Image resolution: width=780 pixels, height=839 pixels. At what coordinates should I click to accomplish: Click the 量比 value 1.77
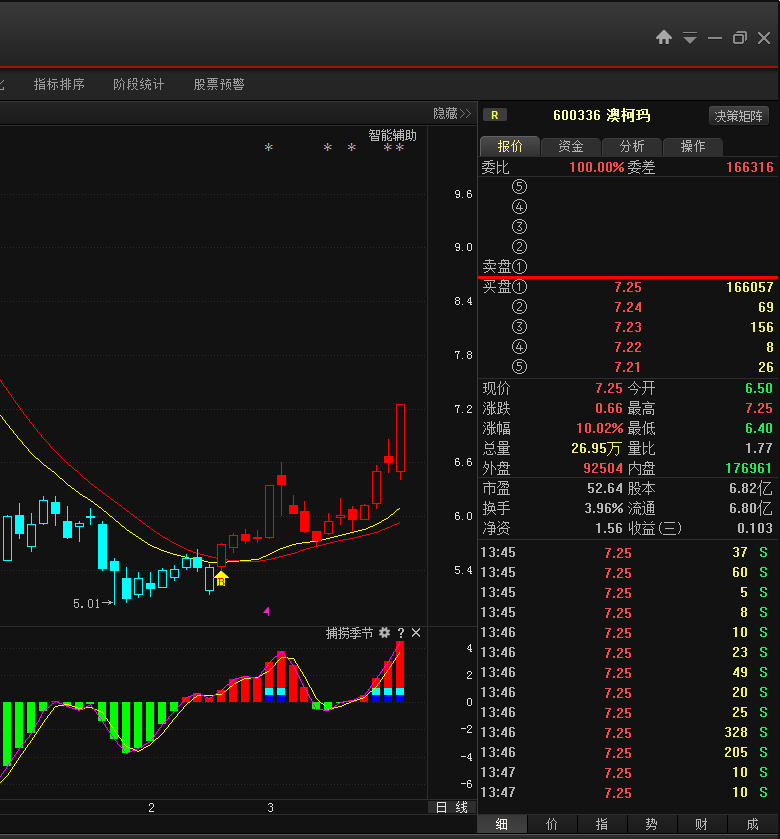759,448
